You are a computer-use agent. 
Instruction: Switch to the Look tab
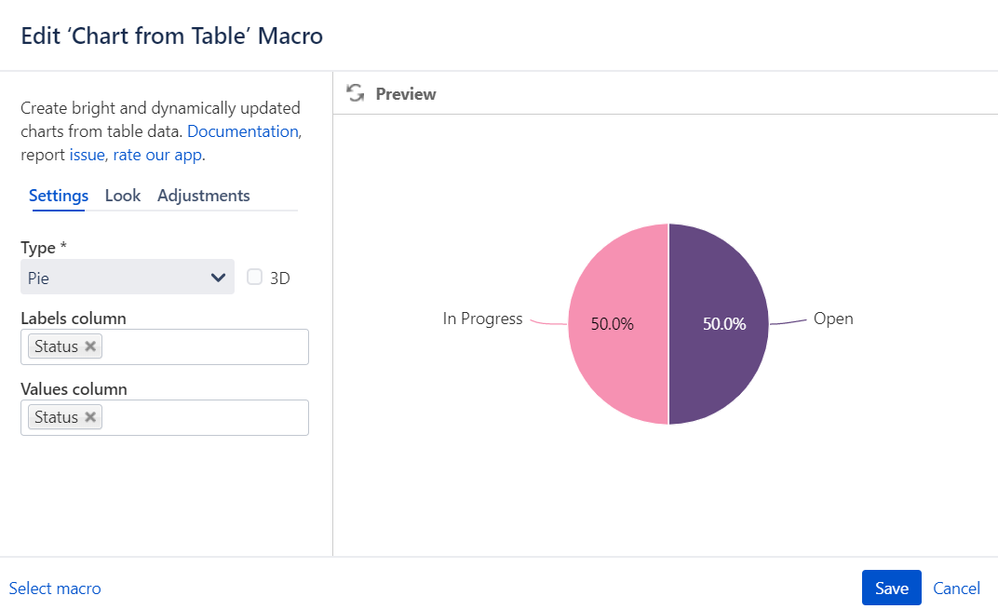tap(123, 195)
